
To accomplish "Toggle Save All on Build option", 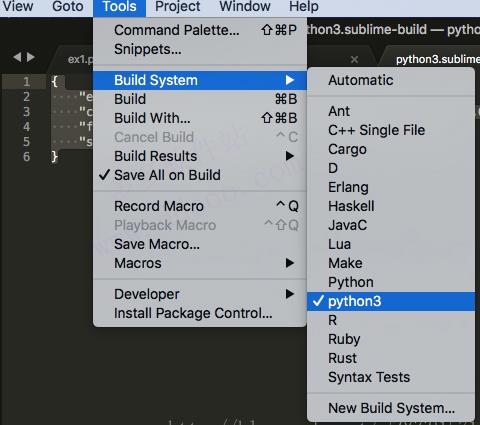I will pyautogui.click(x=200, y=175).
